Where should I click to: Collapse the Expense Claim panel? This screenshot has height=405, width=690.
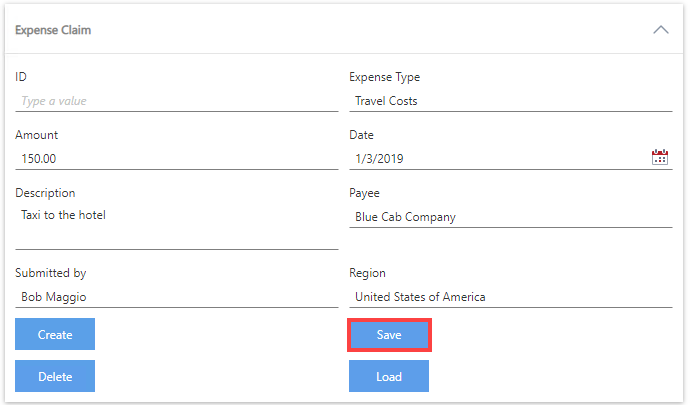pyautogui.click(x=660, y=30)
